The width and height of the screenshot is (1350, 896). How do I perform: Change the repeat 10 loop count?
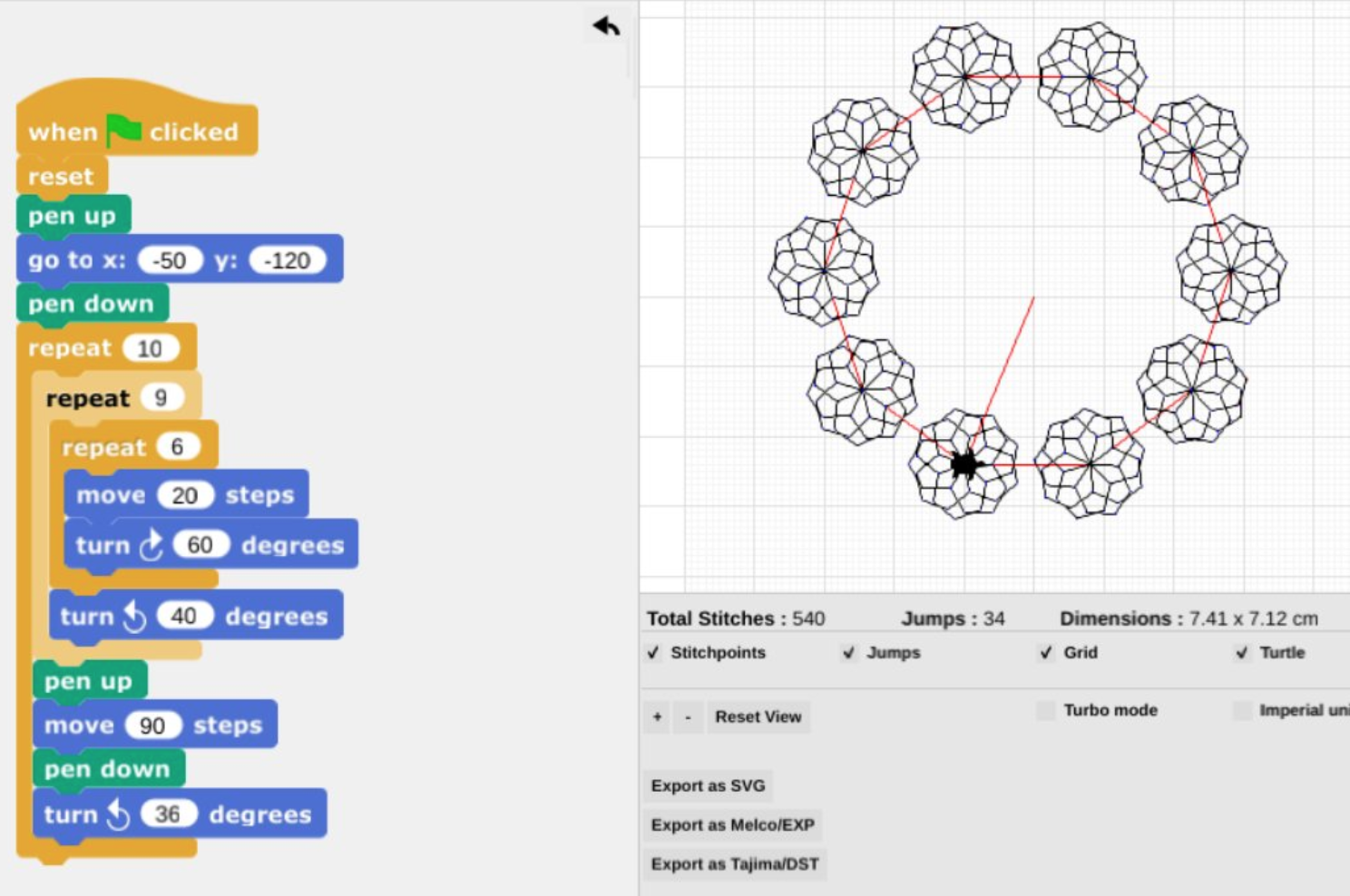click(x=152, y=347)
